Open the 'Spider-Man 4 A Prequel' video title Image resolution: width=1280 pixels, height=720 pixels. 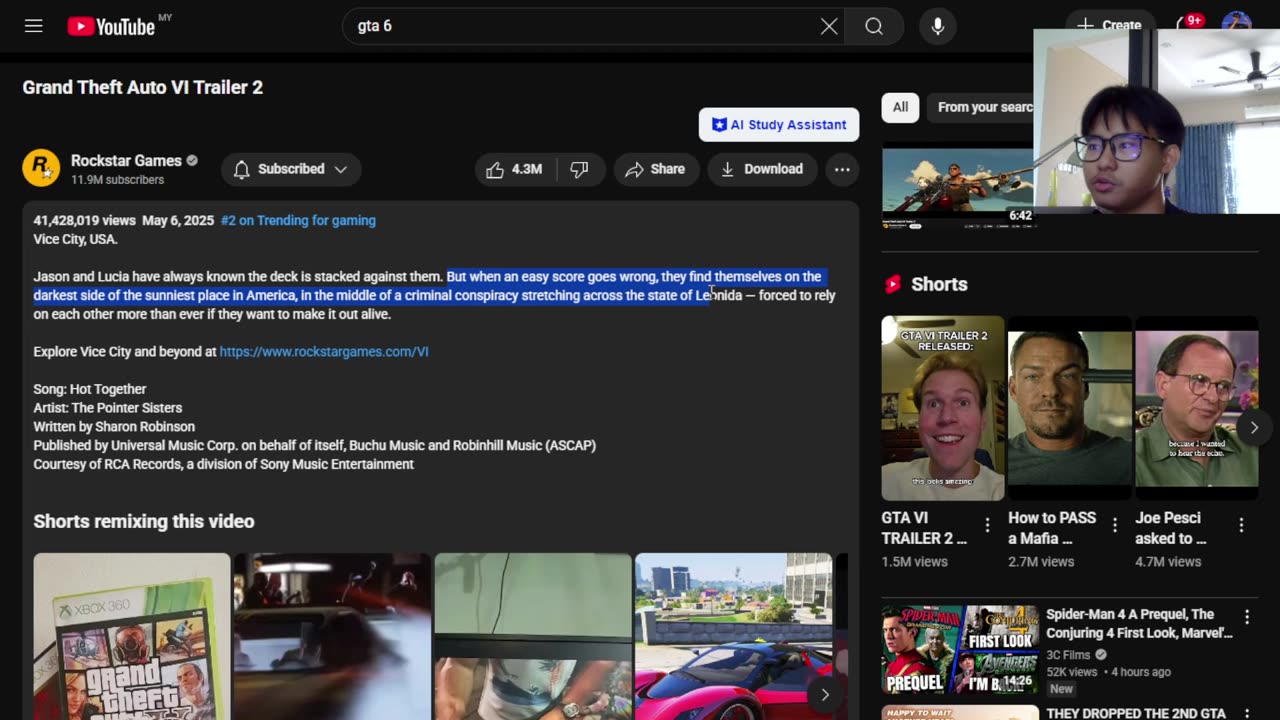coord(1140,623)
